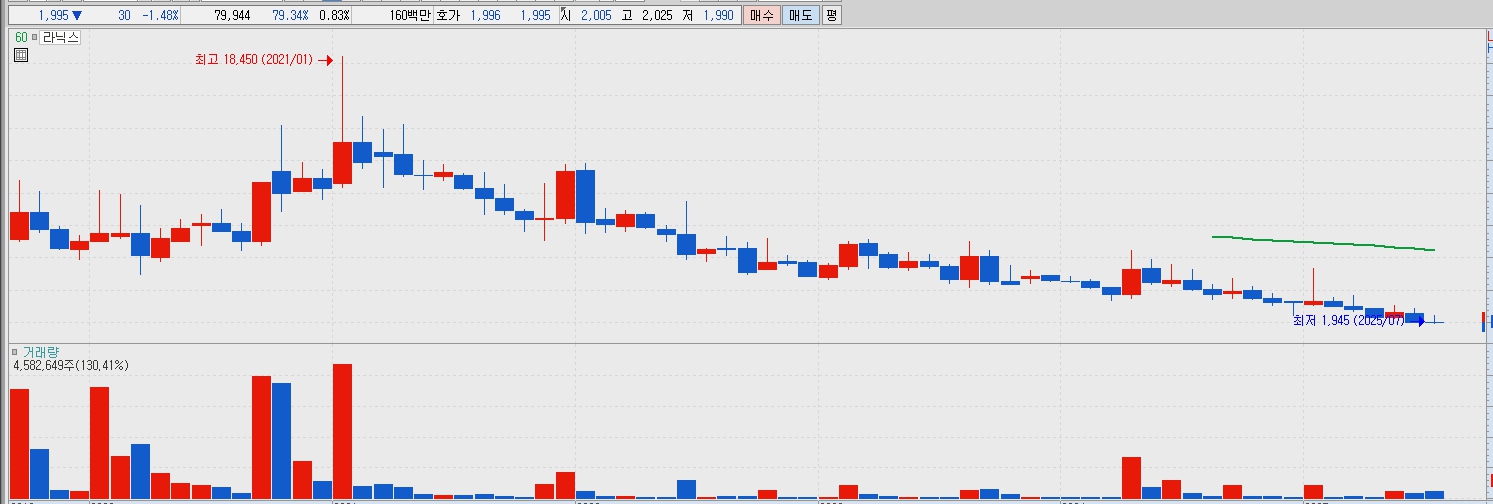Image resolution: width=1493 pixels, height=504 pixels.
Task: Click the 0.83% value in quote bar
Action: click(x=334, y=16)
